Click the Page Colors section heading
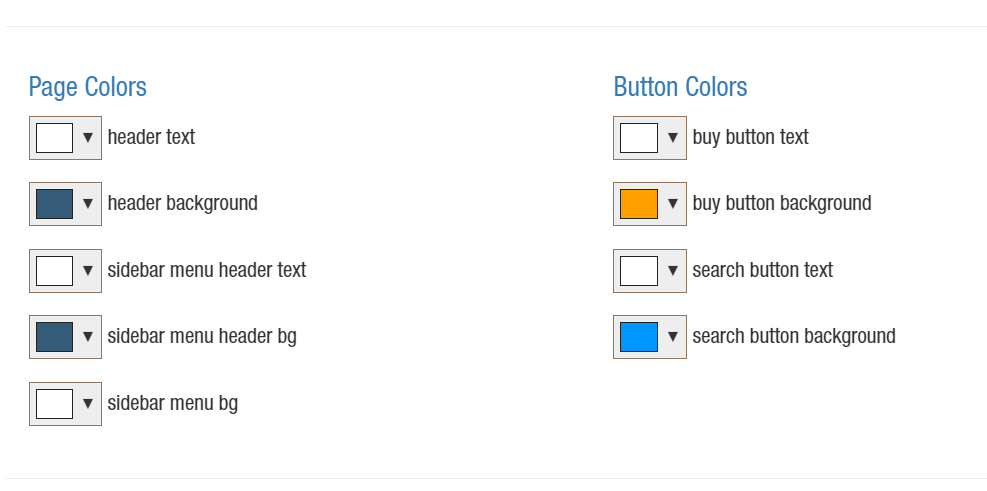Viewport: 987px width, 491px height. tap(88, 87)
